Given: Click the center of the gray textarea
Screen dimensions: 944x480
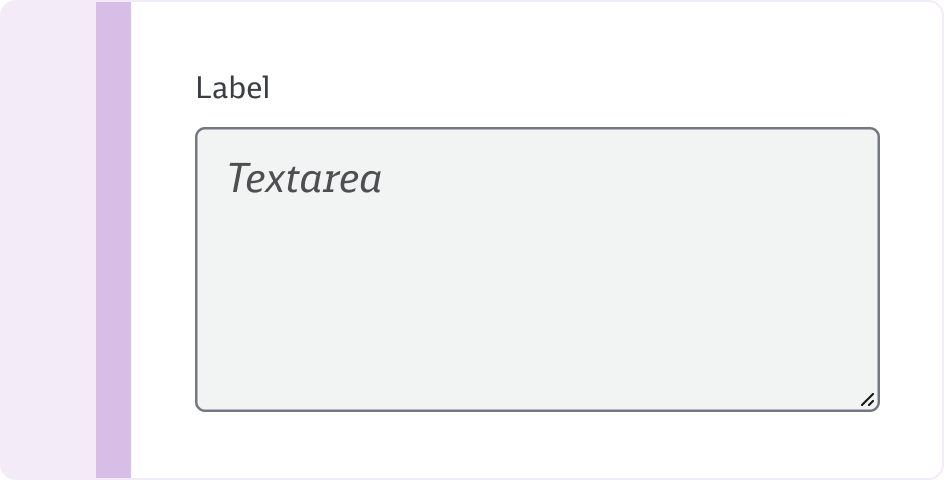Looking at the screenshot, I should click(537, 270).
